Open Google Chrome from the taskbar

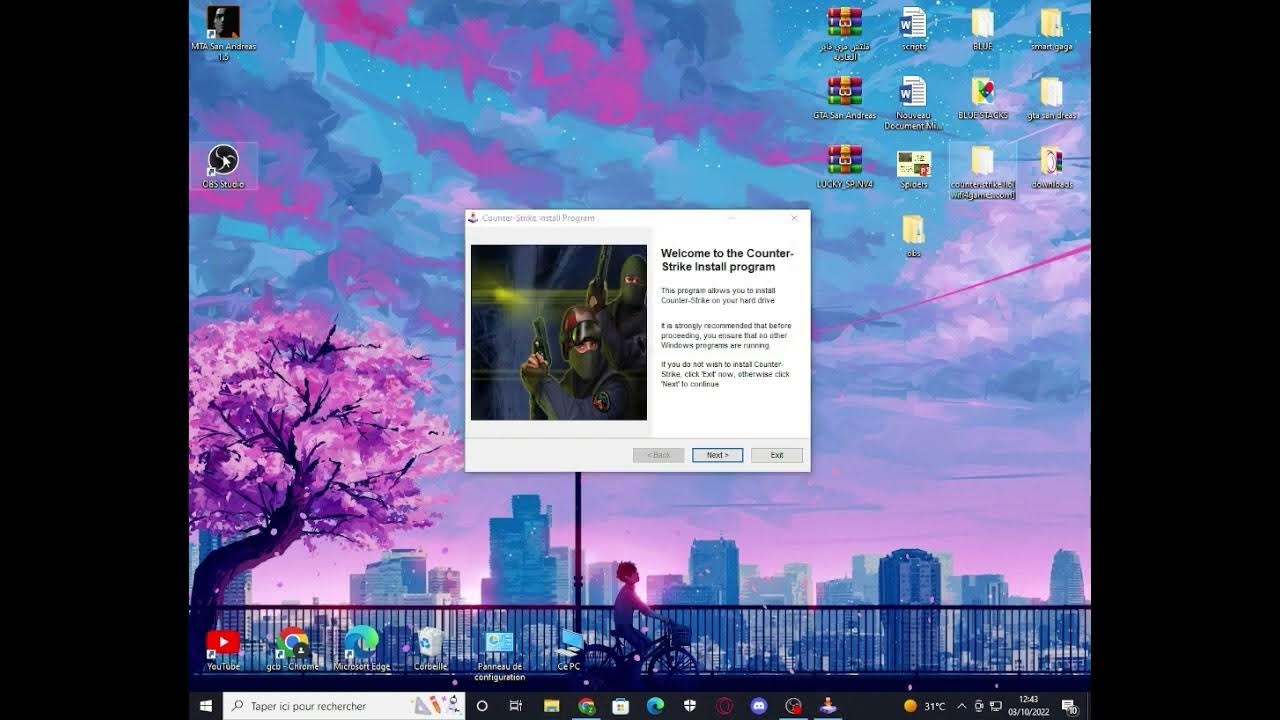pyautogui.click(x=586, y=706)
